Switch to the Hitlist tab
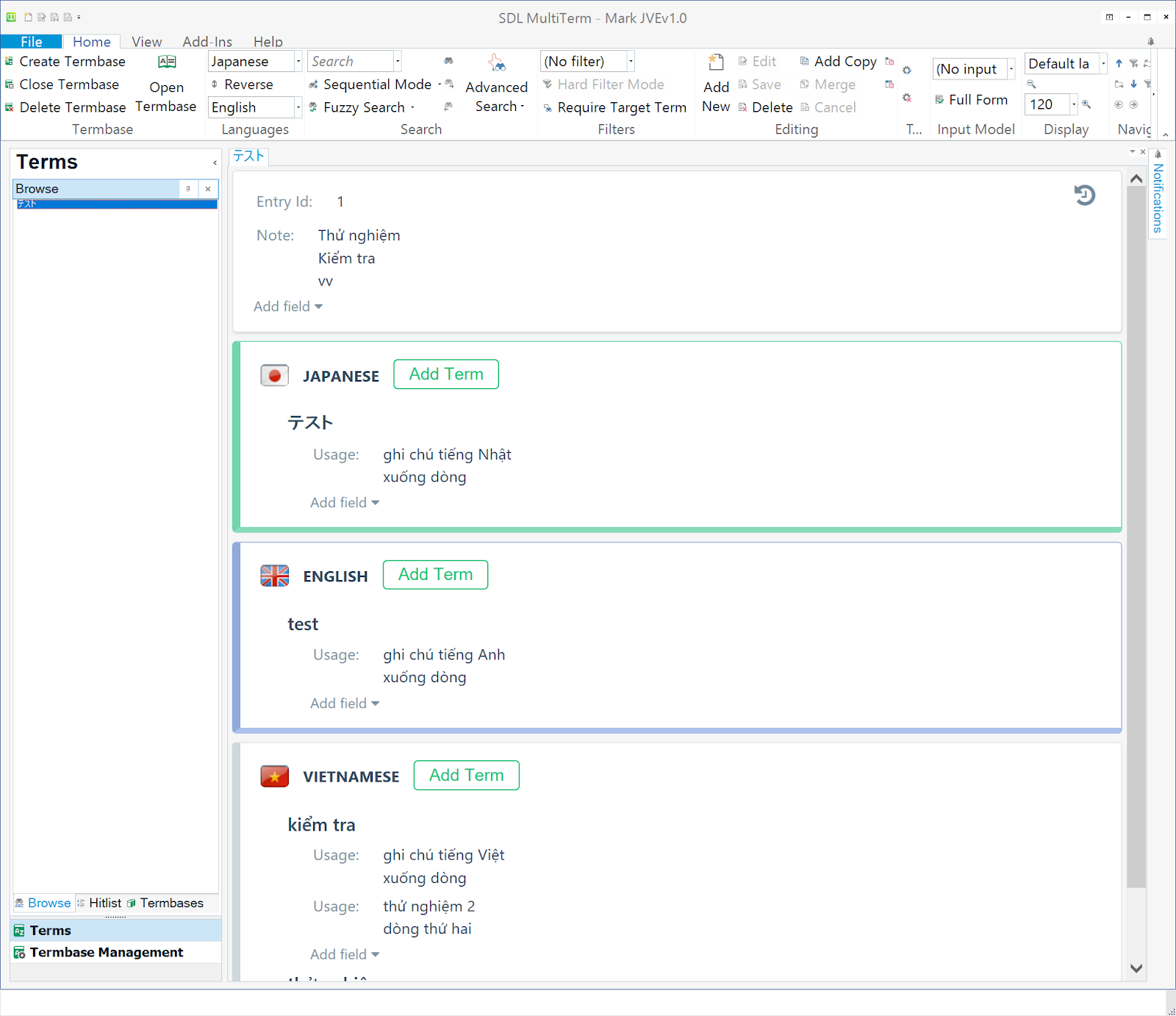Screen dimensions: 1176x1016 pos(99,903)
